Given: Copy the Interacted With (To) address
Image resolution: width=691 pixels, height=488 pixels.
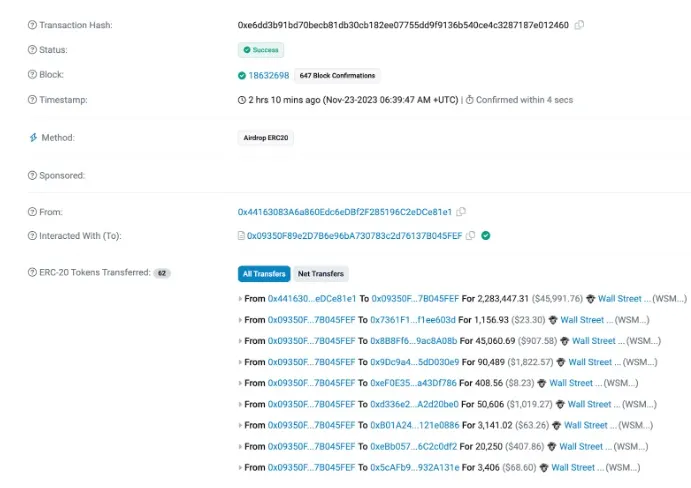Looking at the screenshot, I should pos(471,236).
